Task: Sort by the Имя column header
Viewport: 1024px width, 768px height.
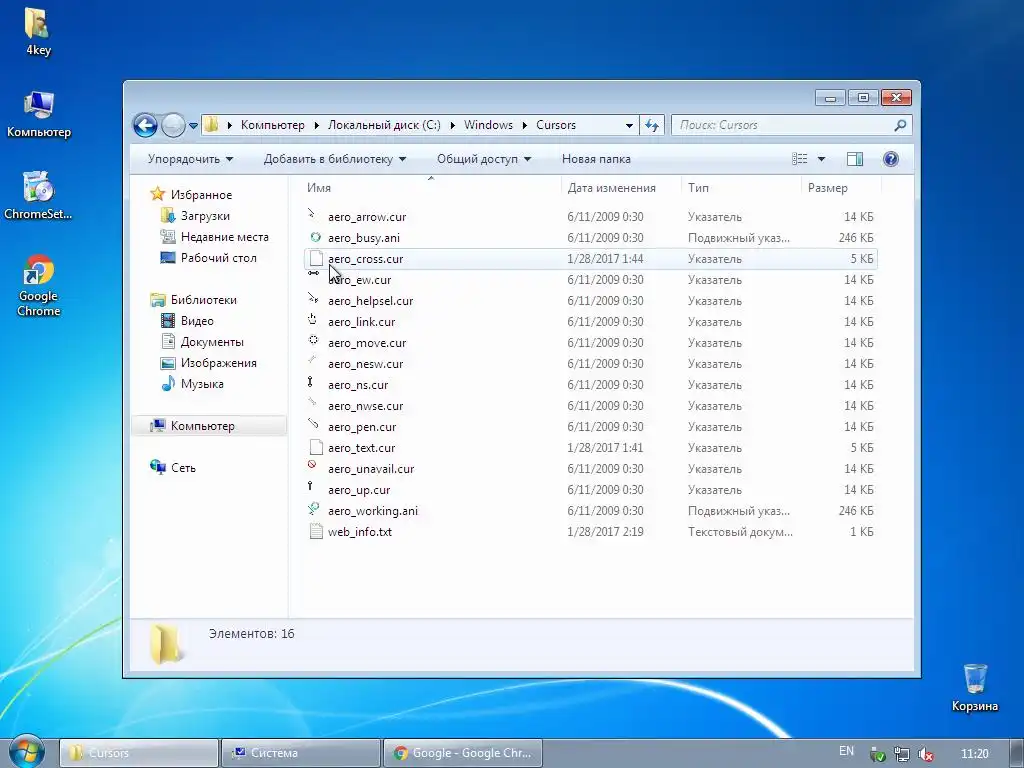Action: [x=319, y=187]
